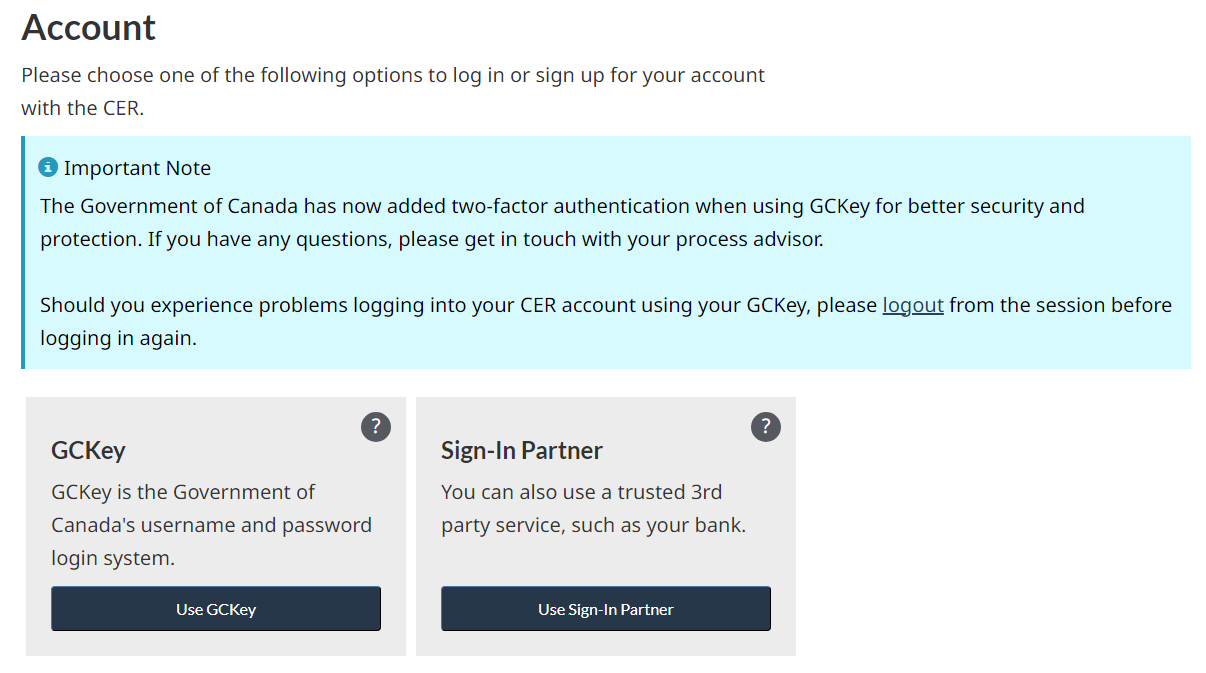Click the blue left border of the note
Screen dimensions: 1206x673
click(23, 252)
